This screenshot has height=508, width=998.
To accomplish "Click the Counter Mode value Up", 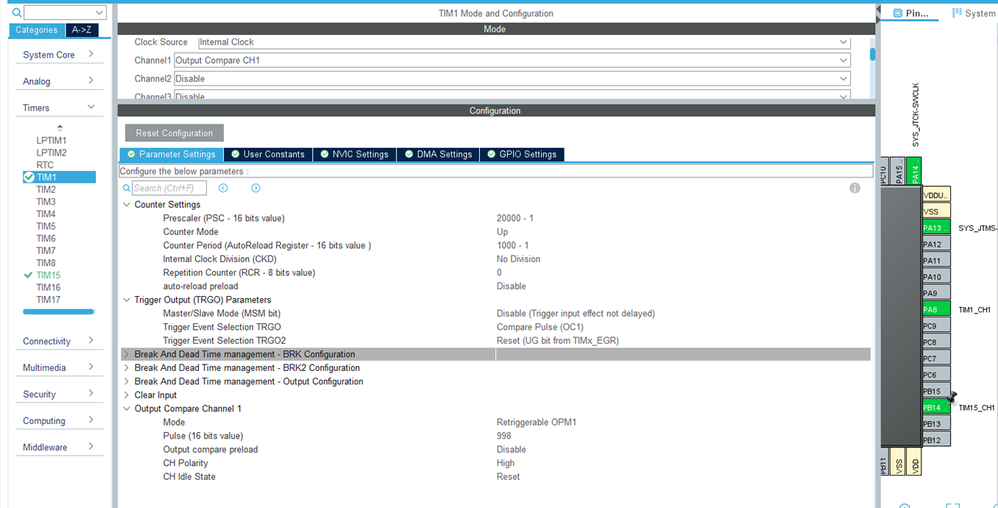I will pyautogui.click(x=502, y=232).
